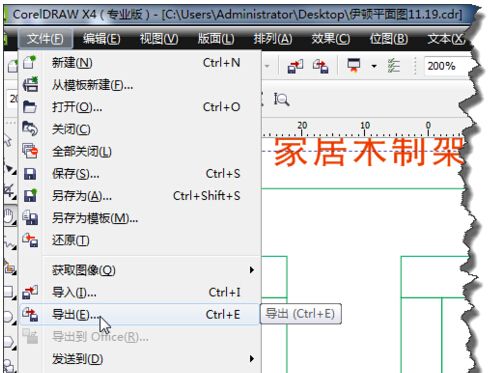Click the 200% zoom level field

point(447,66)
